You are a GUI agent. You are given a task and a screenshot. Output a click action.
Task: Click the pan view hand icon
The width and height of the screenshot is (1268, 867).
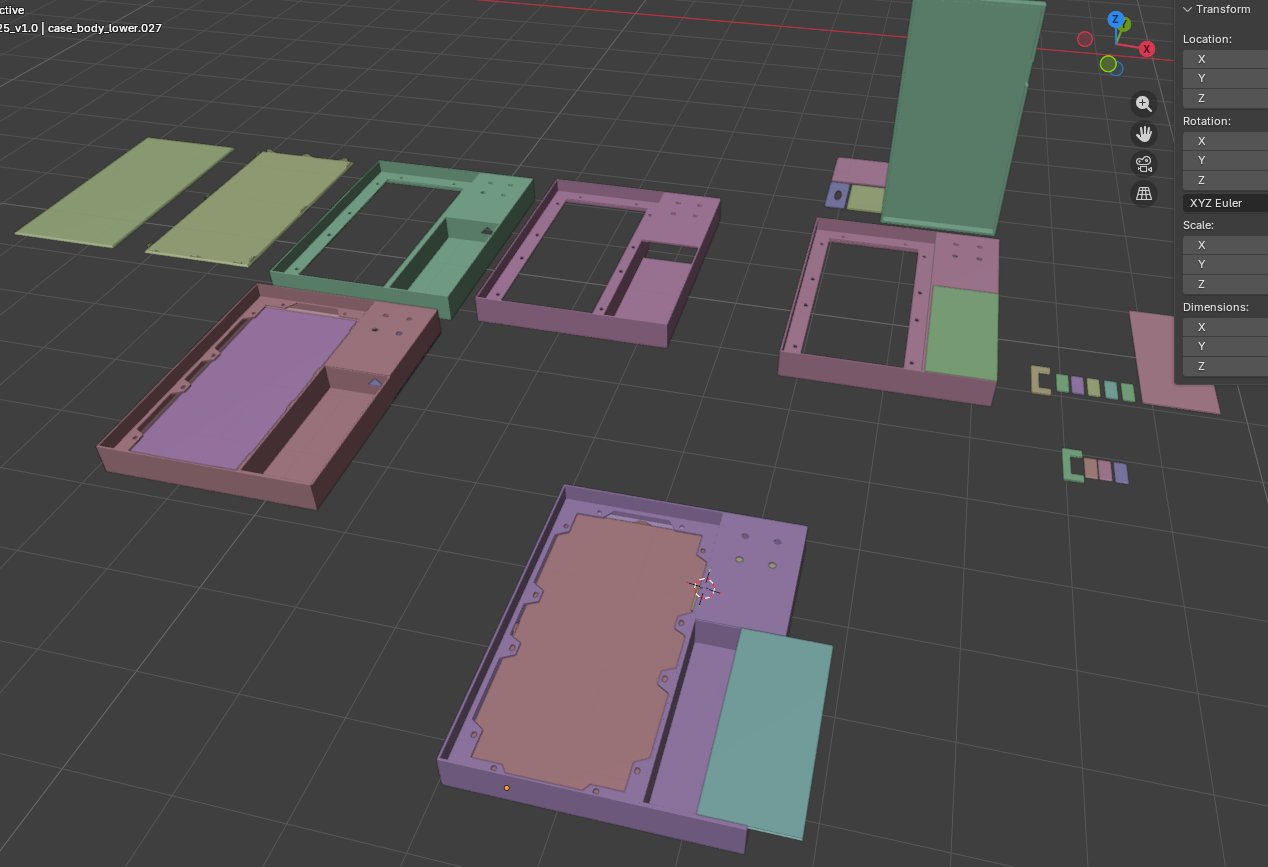(1144, 133)
